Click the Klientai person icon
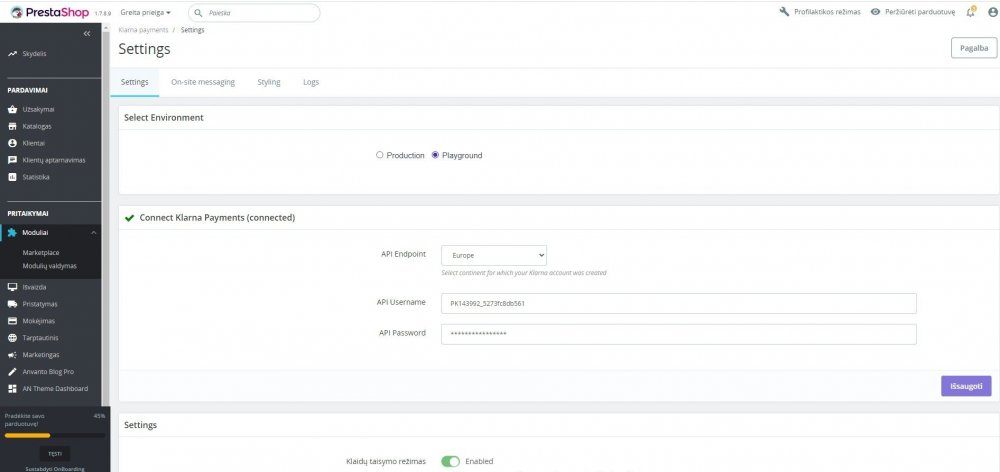 [x=12, y=144]
